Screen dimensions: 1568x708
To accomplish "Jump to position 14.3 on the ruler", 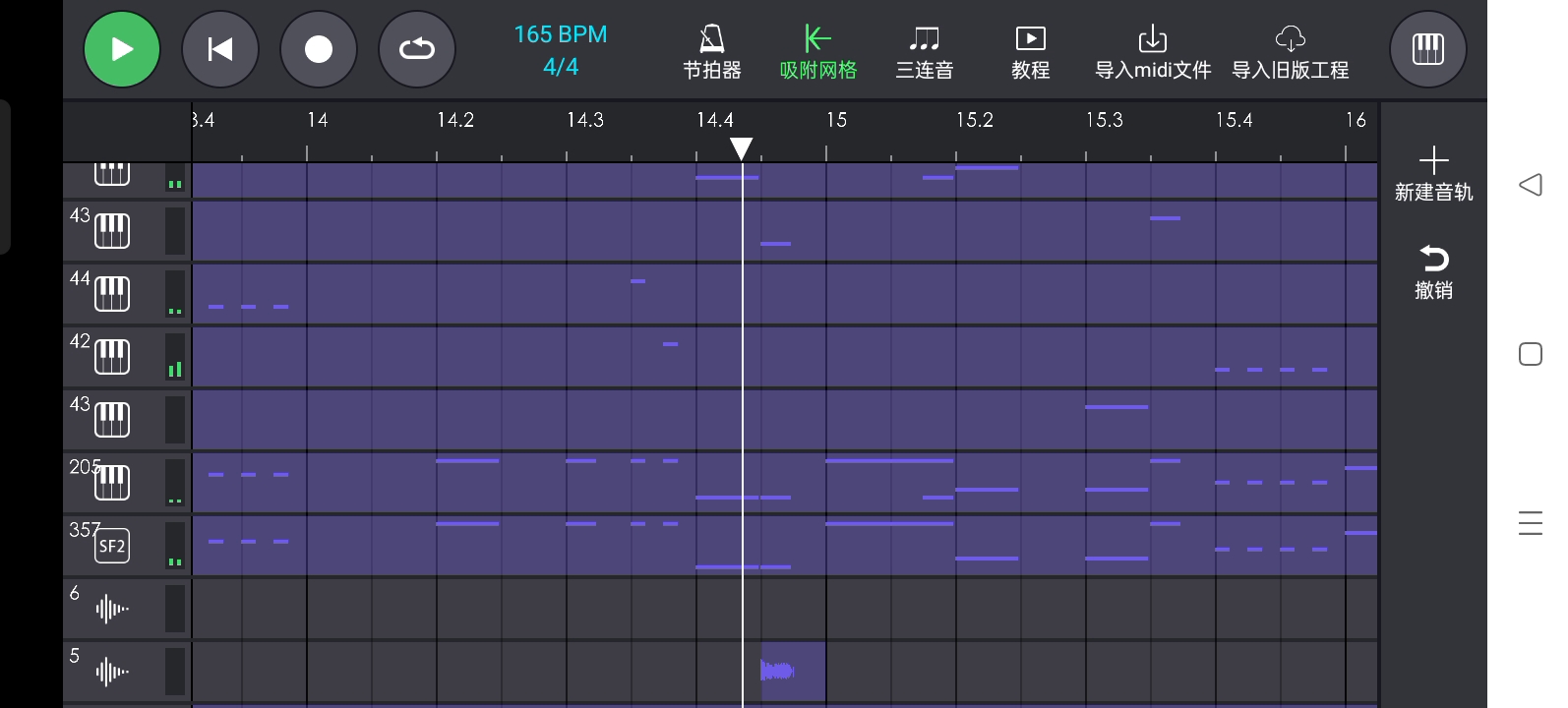I will click(585, 120).
